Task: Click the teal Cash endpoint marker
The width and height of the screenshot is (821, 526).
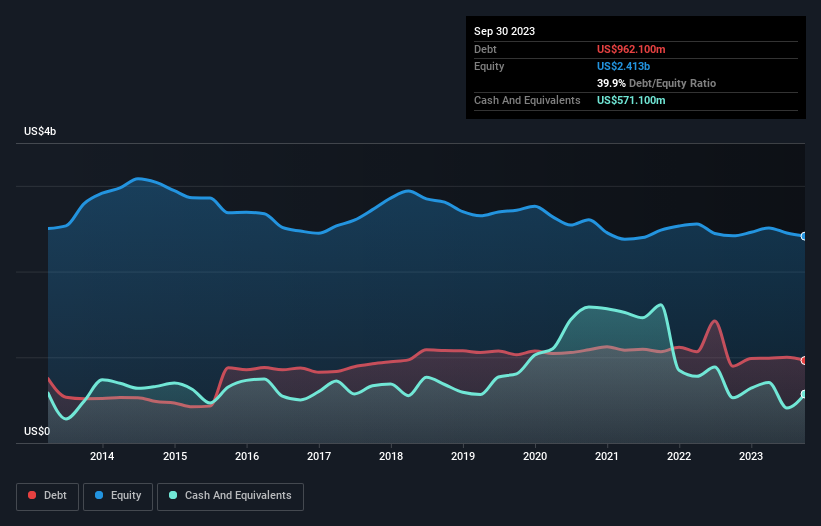Action: point(804,394)
